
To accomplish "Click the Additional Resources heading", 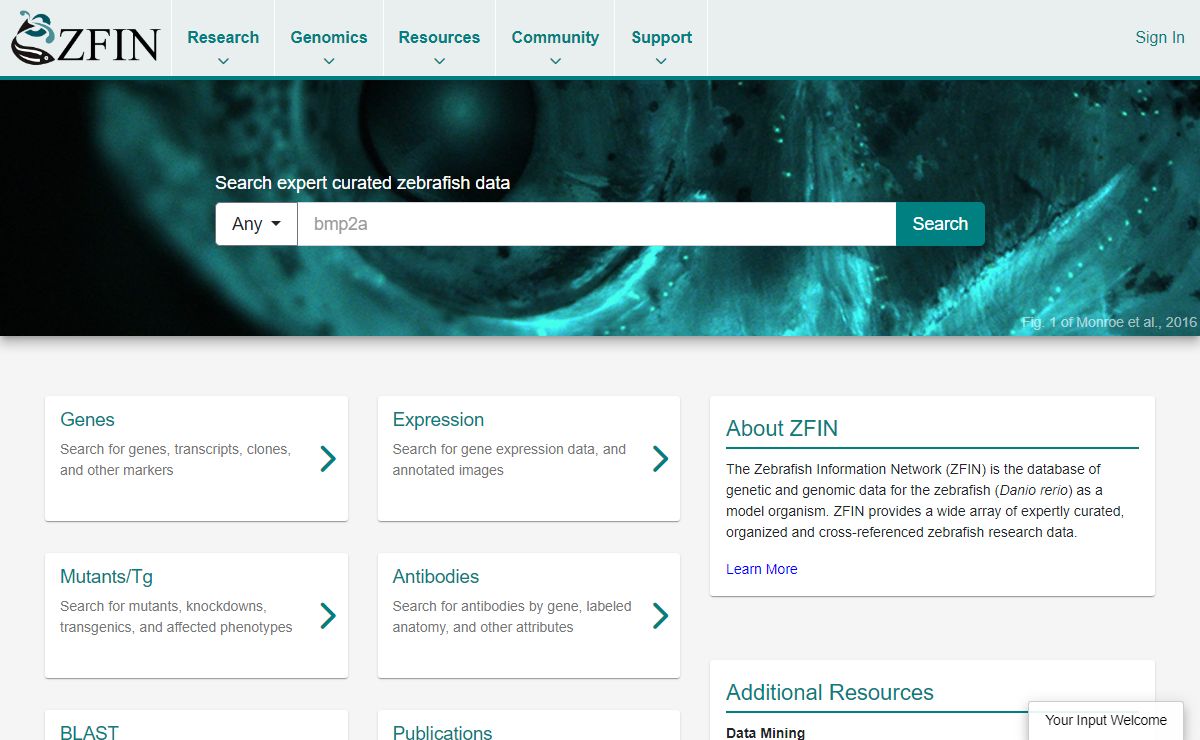I will point(830,692).
